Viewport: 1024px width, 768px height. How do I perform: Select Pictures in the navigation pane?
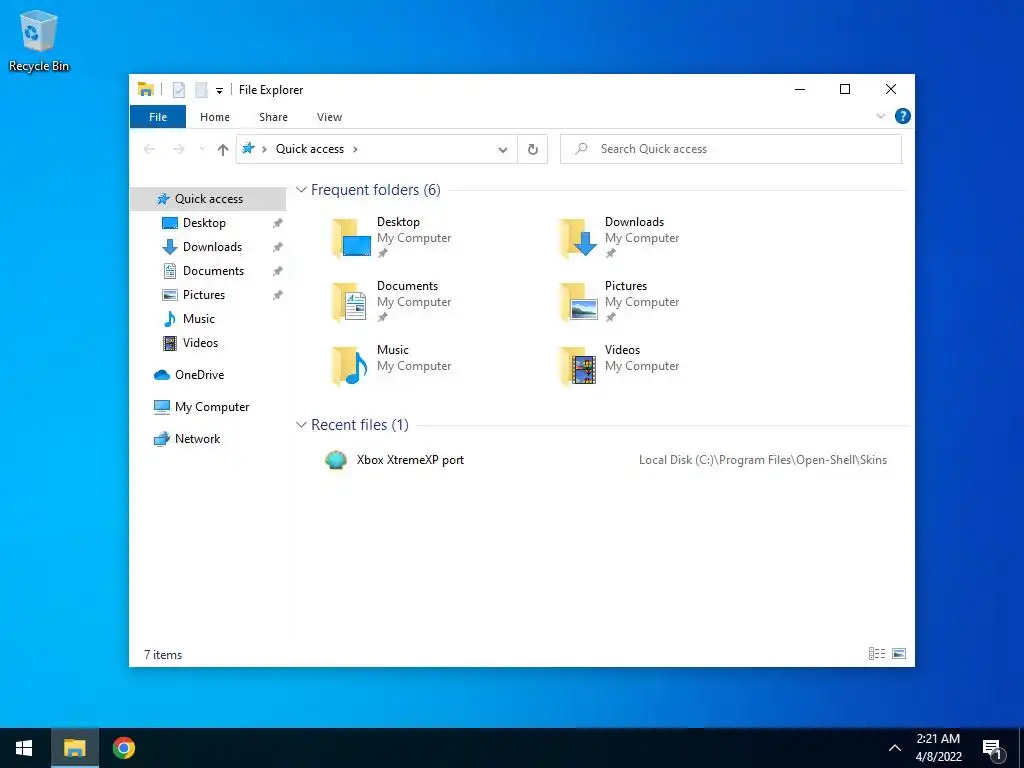pyautogui.click(x=204, y=295)
